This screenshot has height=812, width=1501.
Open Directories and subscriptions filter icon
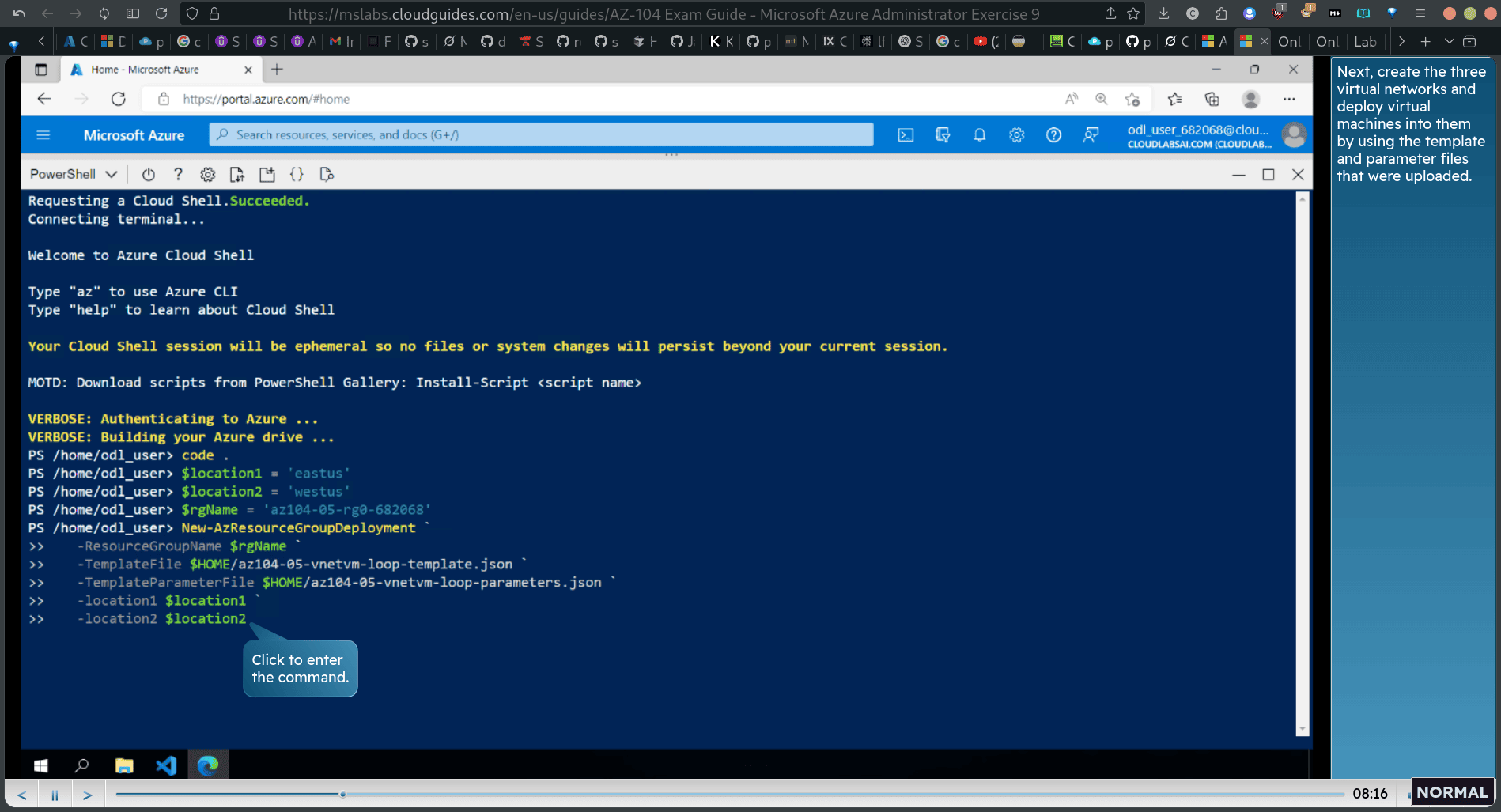coord(943,135)
